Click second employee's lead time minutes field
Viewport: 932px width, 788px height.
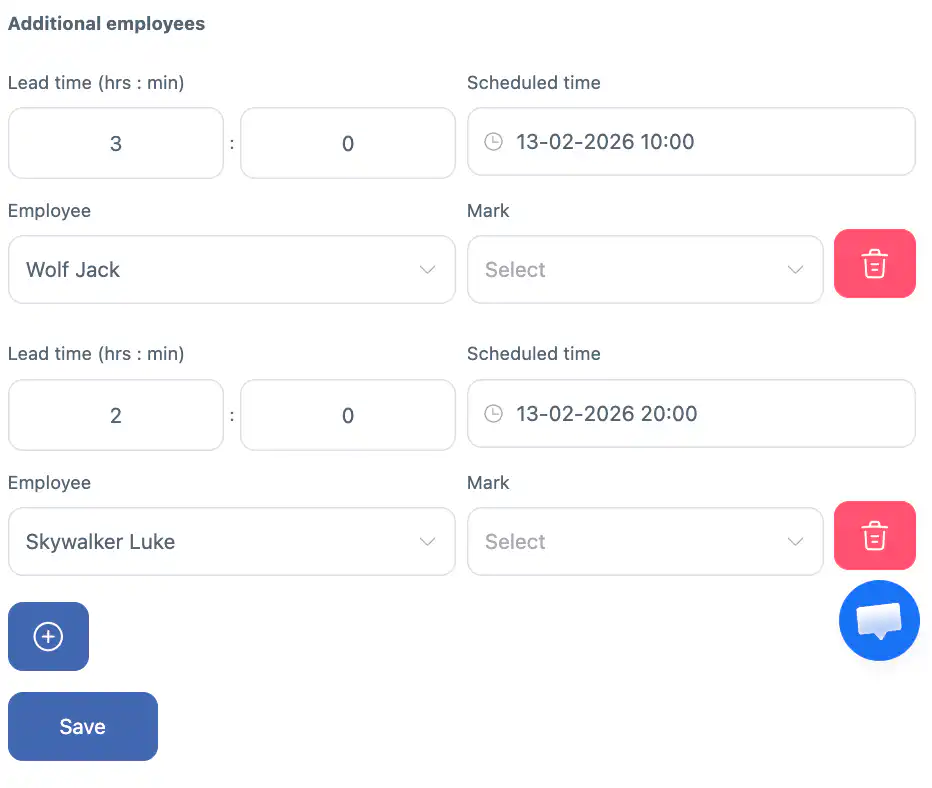(347, 416)
